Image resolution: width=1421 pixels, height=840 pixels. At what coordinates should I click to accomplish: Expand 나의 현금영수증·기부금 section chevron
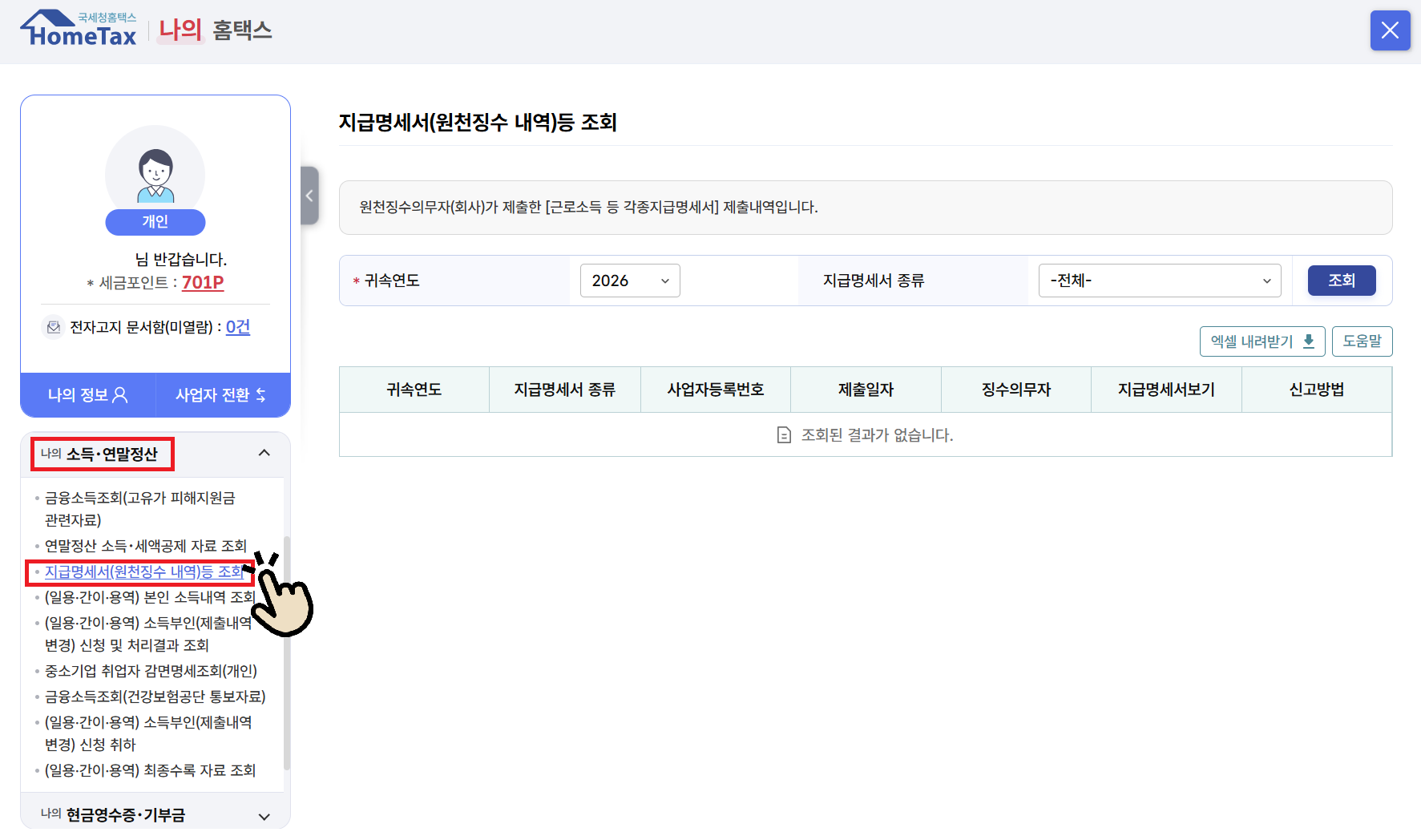click(264, 817)
